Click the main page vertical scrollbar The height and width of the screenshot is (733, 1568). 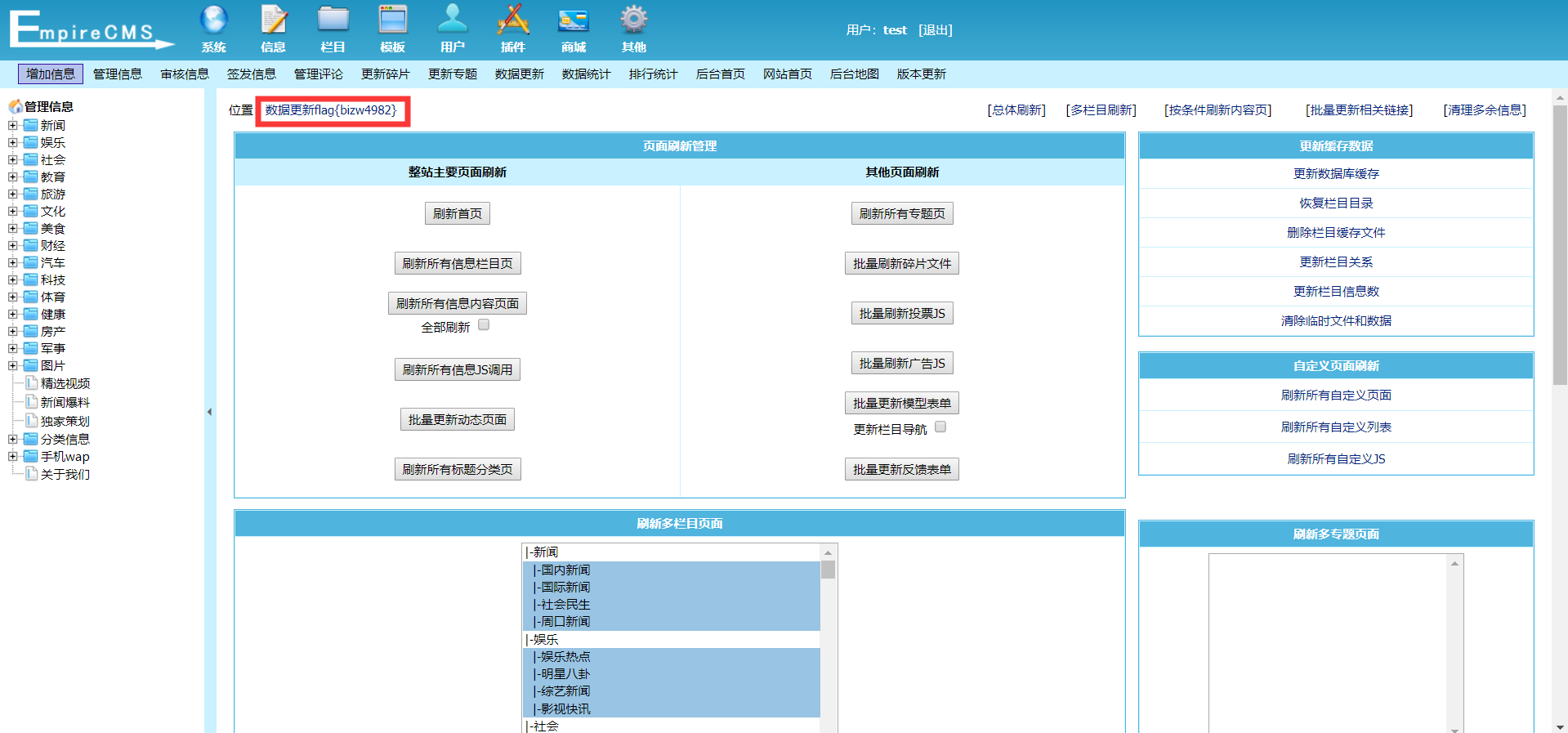point(1560,245)
